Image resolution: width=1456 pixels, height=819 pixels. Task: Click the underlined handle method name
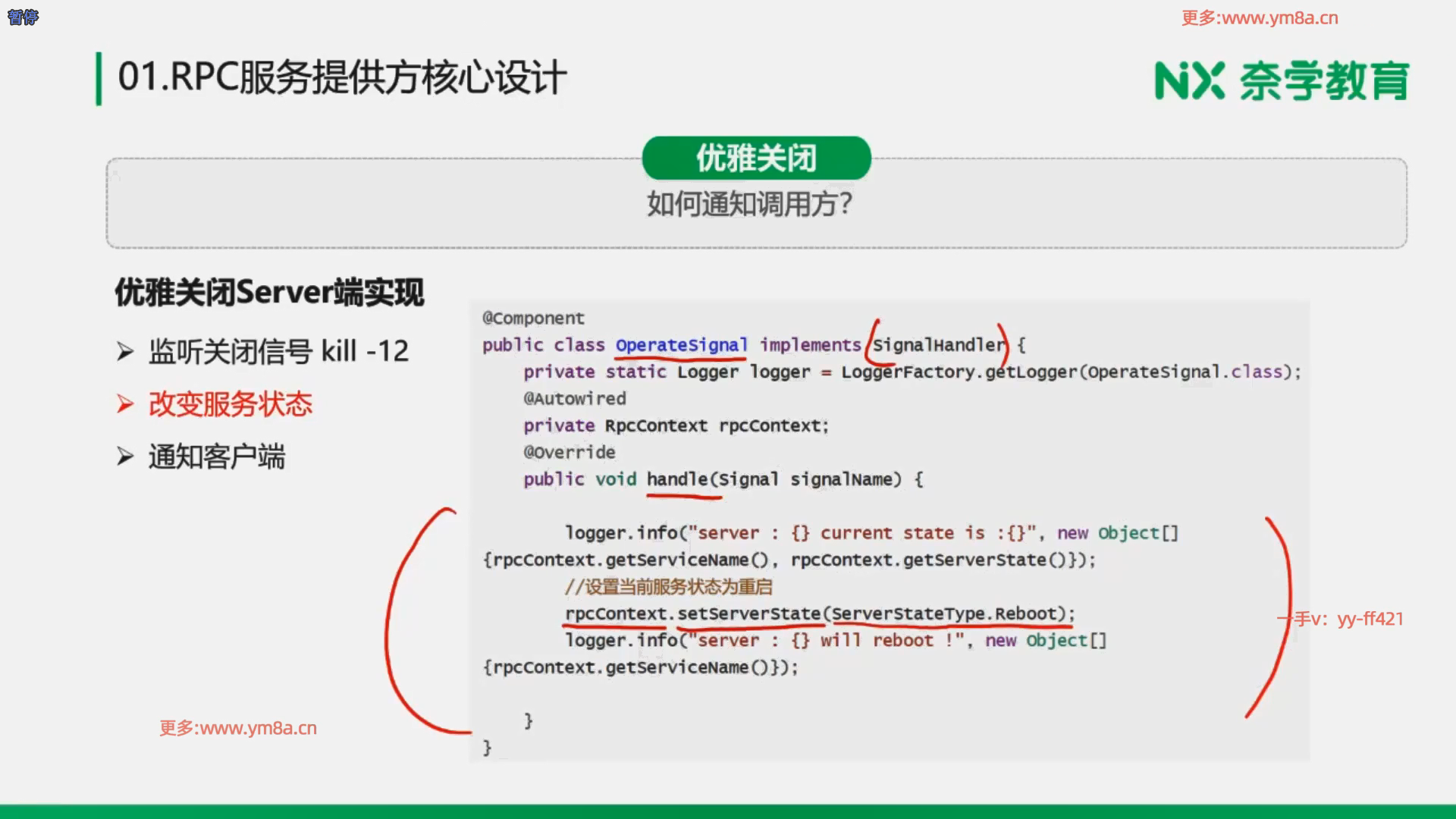coord(676,479)
